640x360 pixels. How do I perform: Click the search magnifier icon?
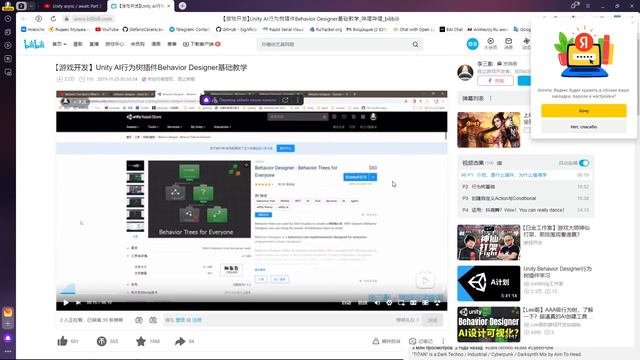(x=415, y=44)
